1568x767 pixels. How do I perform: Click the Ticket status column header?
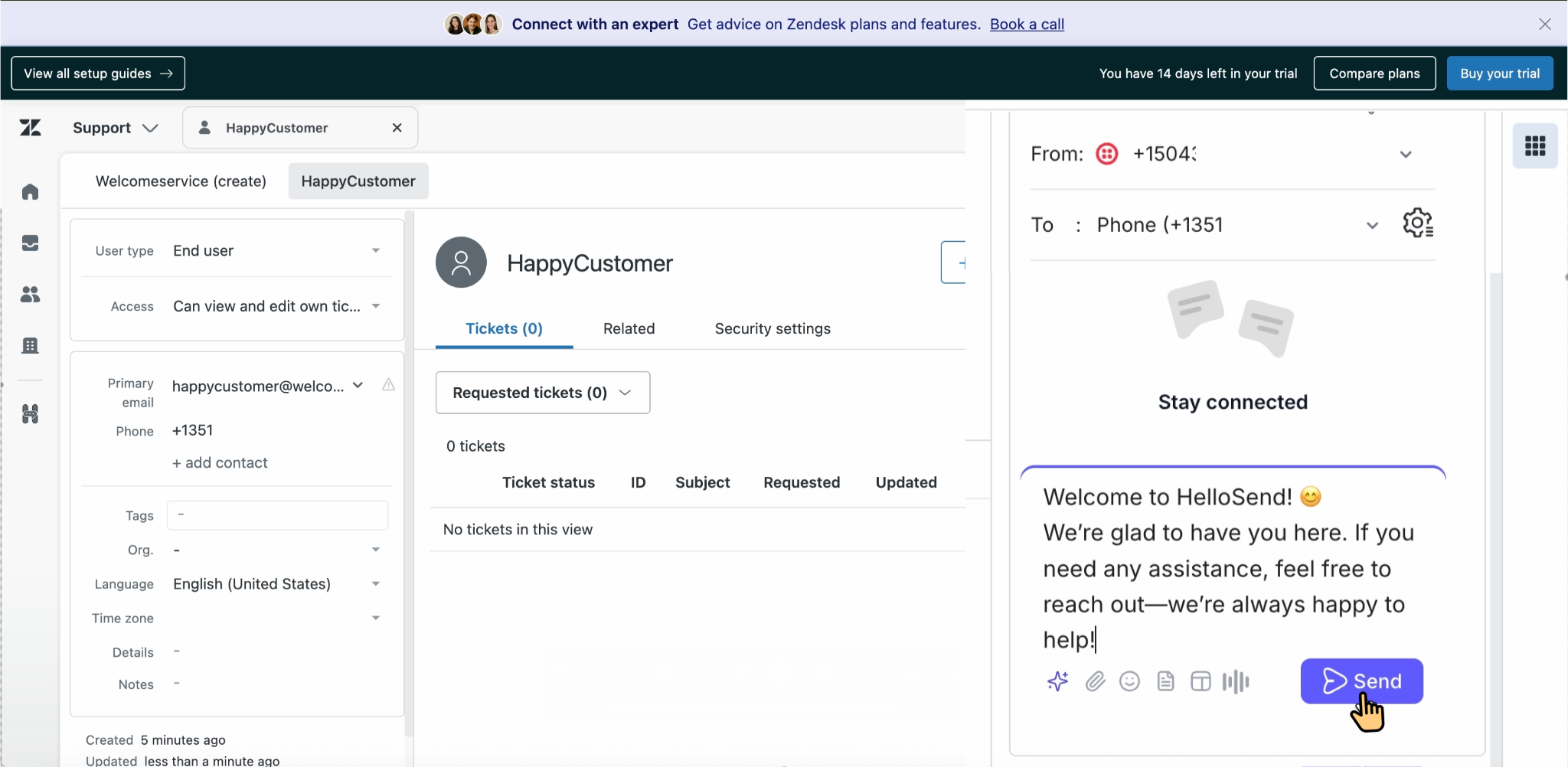[548, 483]
